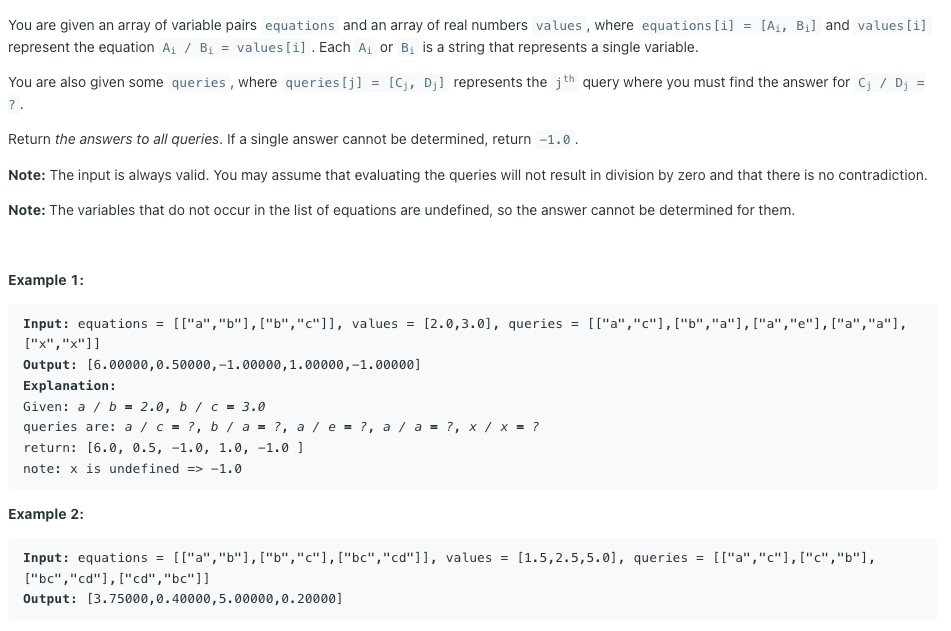Click the 'Example 2:' heading

pyautogui.click(x=46, y=514)
